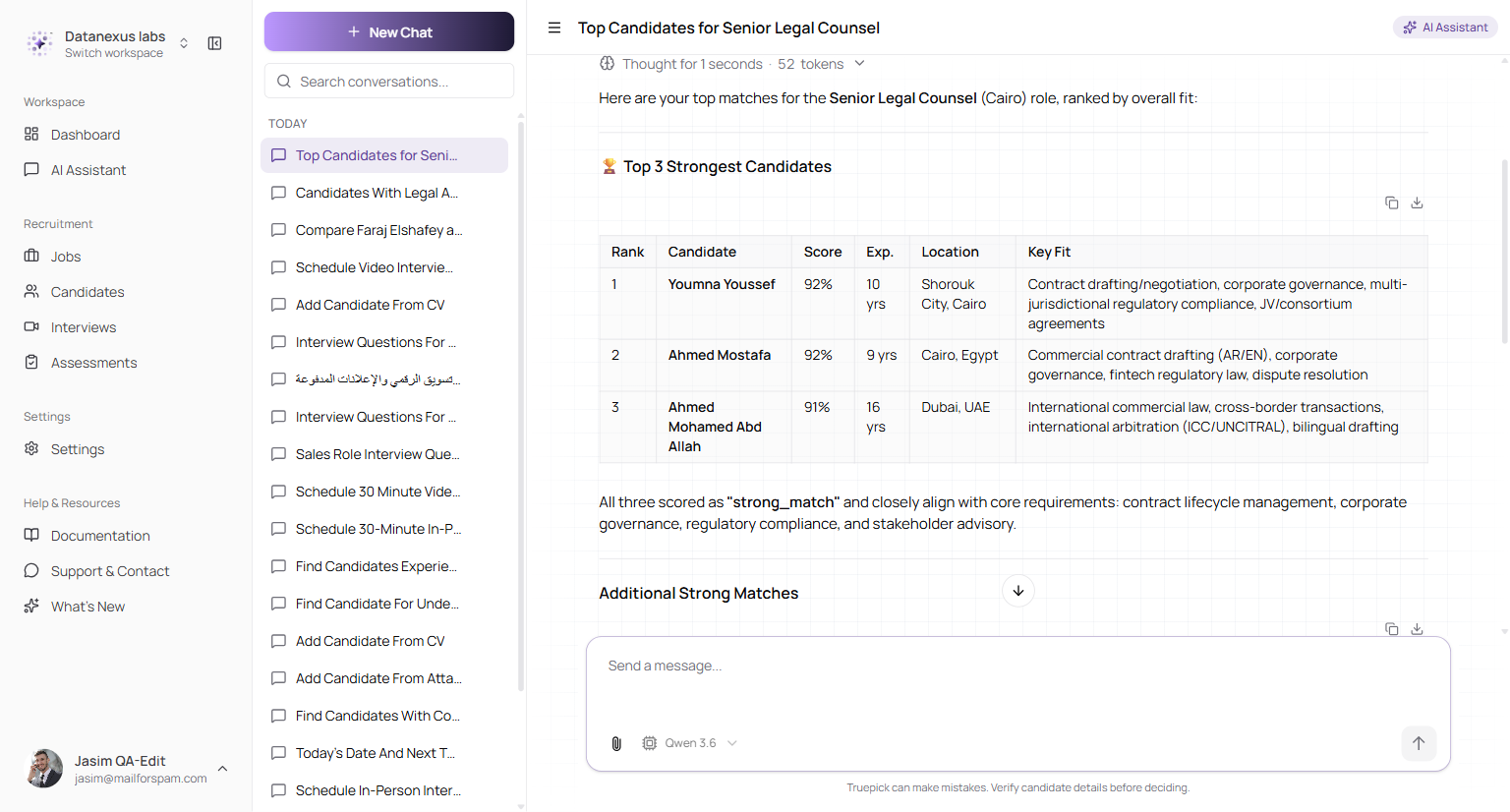Click the Support chat bubble icon

tap(31, 570)
